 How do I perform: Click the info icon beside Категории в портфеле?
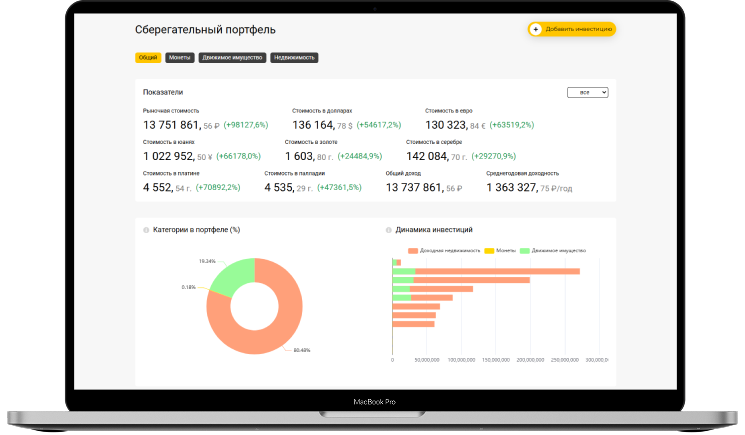[x=146, y=229]
